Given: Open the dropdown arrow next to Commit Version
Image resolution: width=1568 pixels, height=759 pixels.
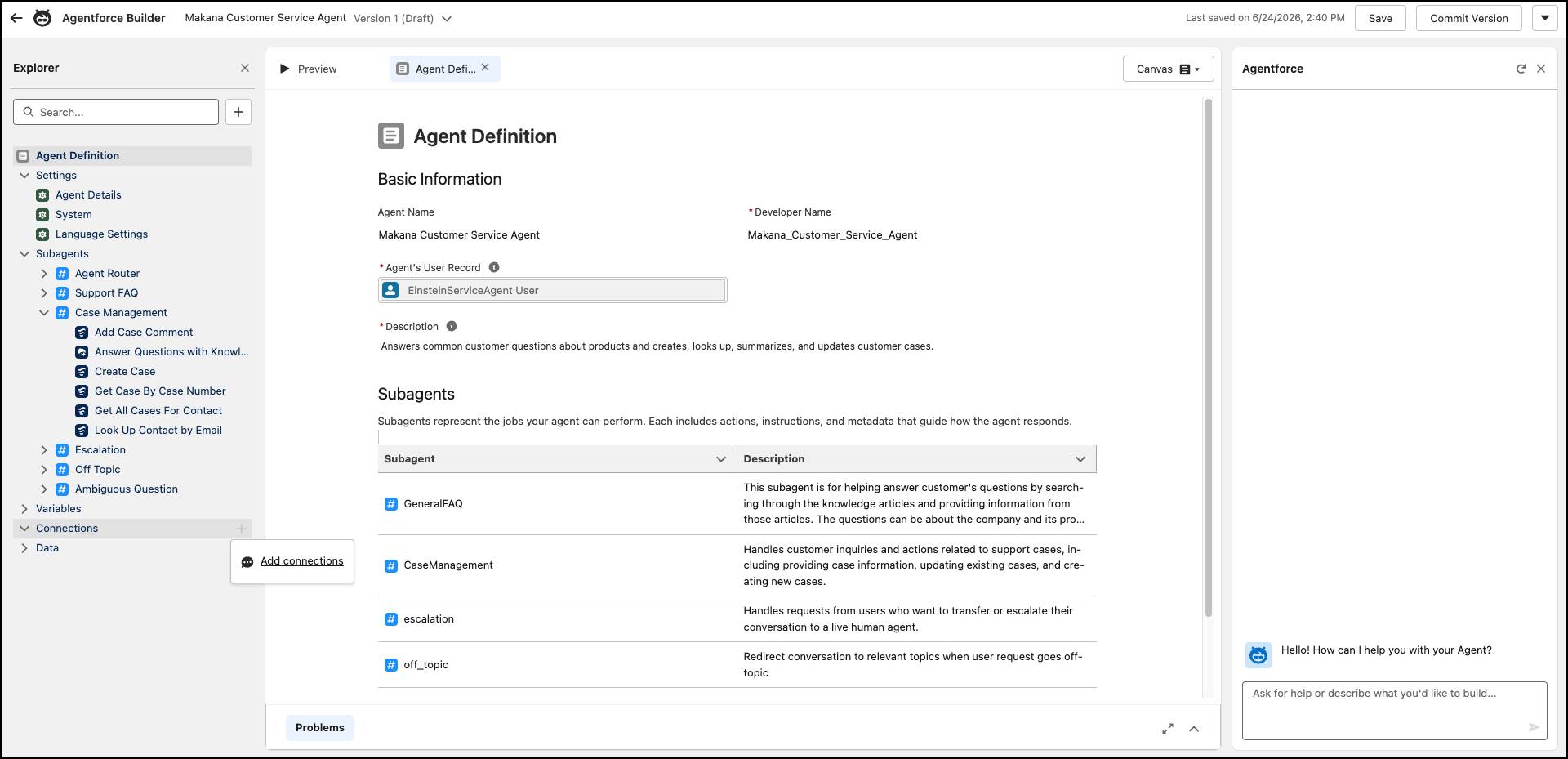Looking at the screenshot, I should pyautogui.click(x=1545, y=18).
